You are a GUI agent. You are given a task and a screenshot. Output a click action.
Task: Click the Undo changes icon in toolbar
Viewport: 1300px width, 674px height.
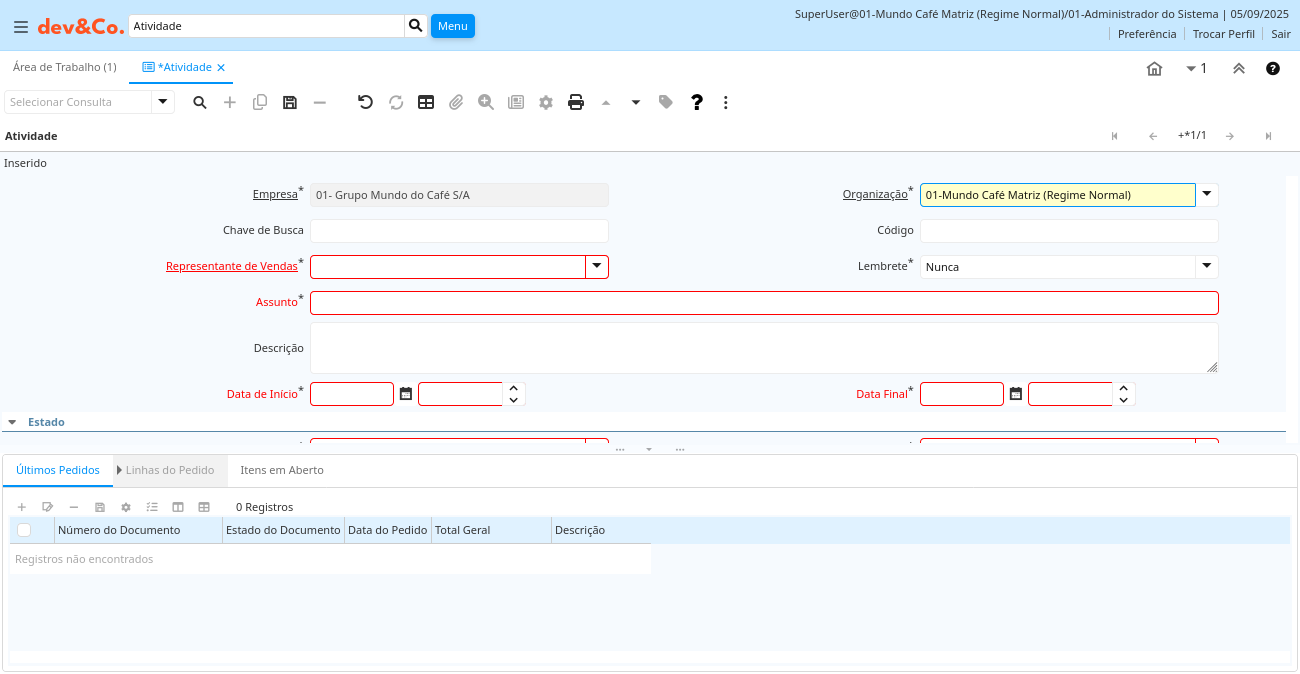[x=365, y=102]
